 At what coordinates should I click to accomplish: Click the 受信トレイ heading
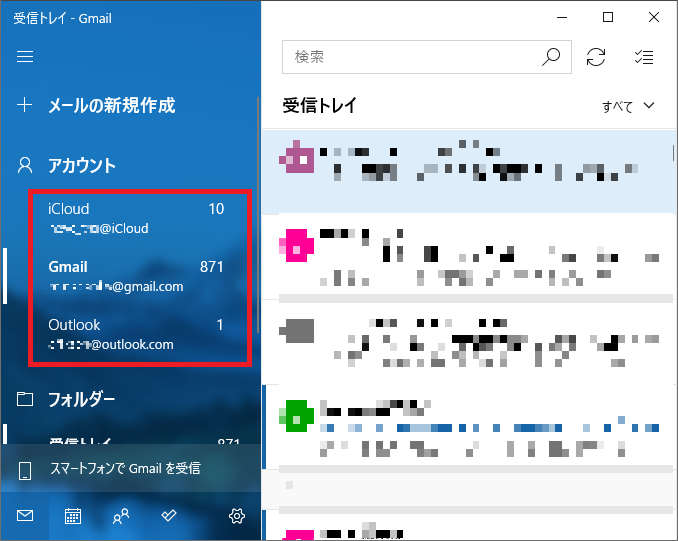click(x=320, y=105)
